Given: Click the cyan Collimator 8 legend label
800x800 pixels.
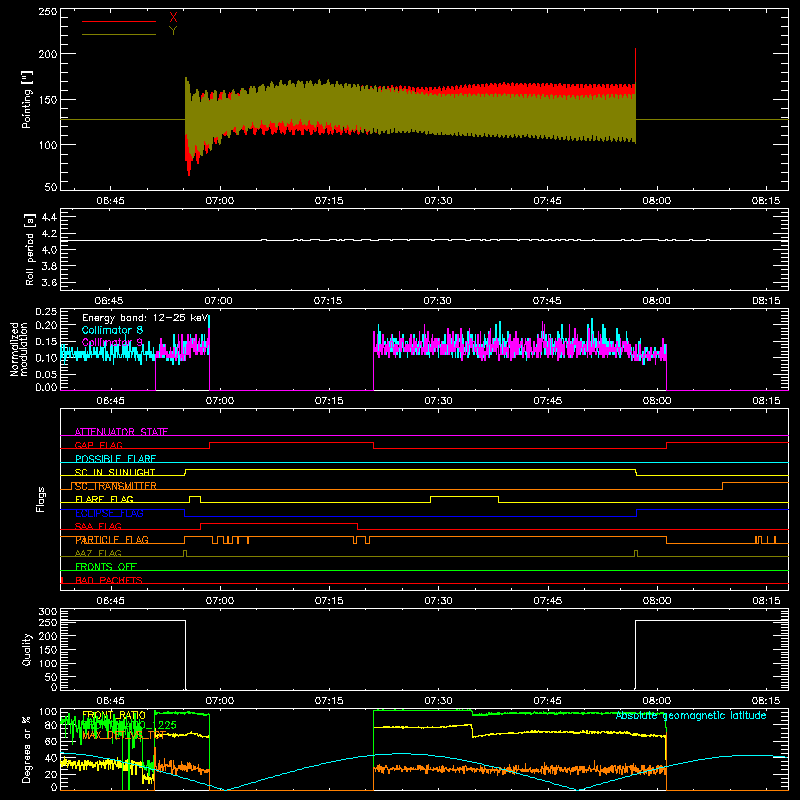Looking at the screenshot, I should click(112, 330).
